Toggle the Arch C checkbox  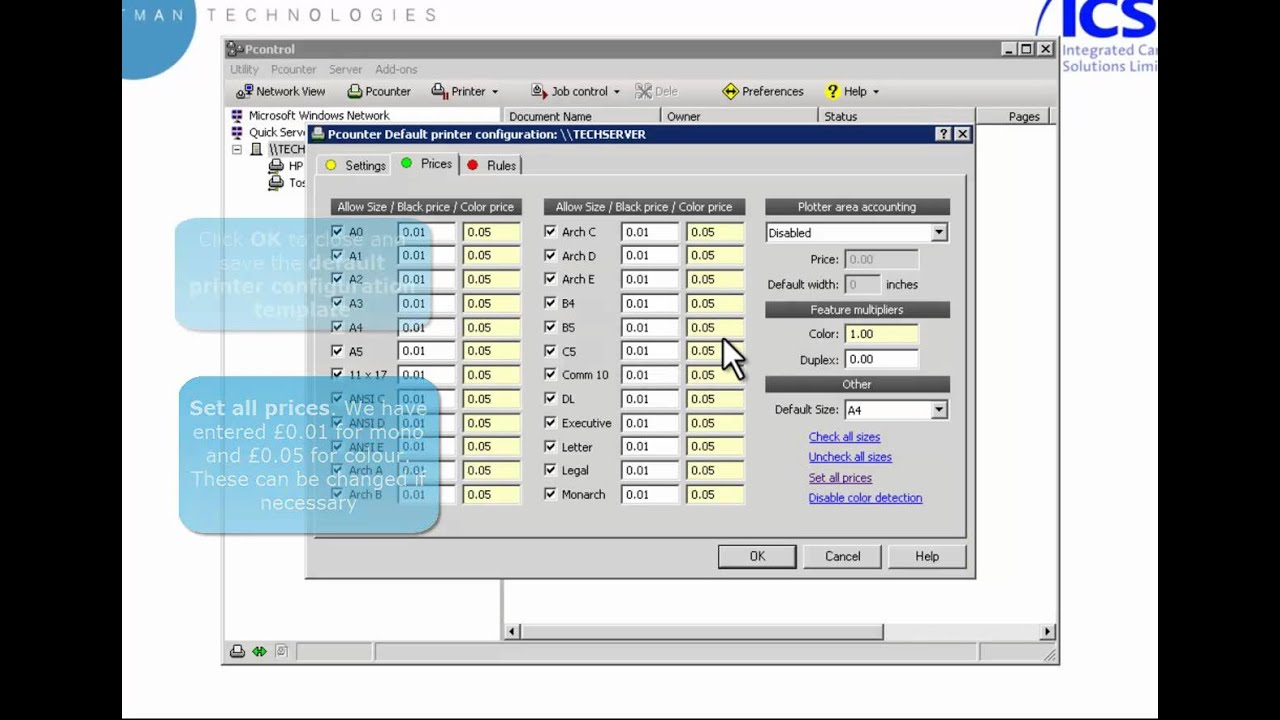(x=550, y=231)
